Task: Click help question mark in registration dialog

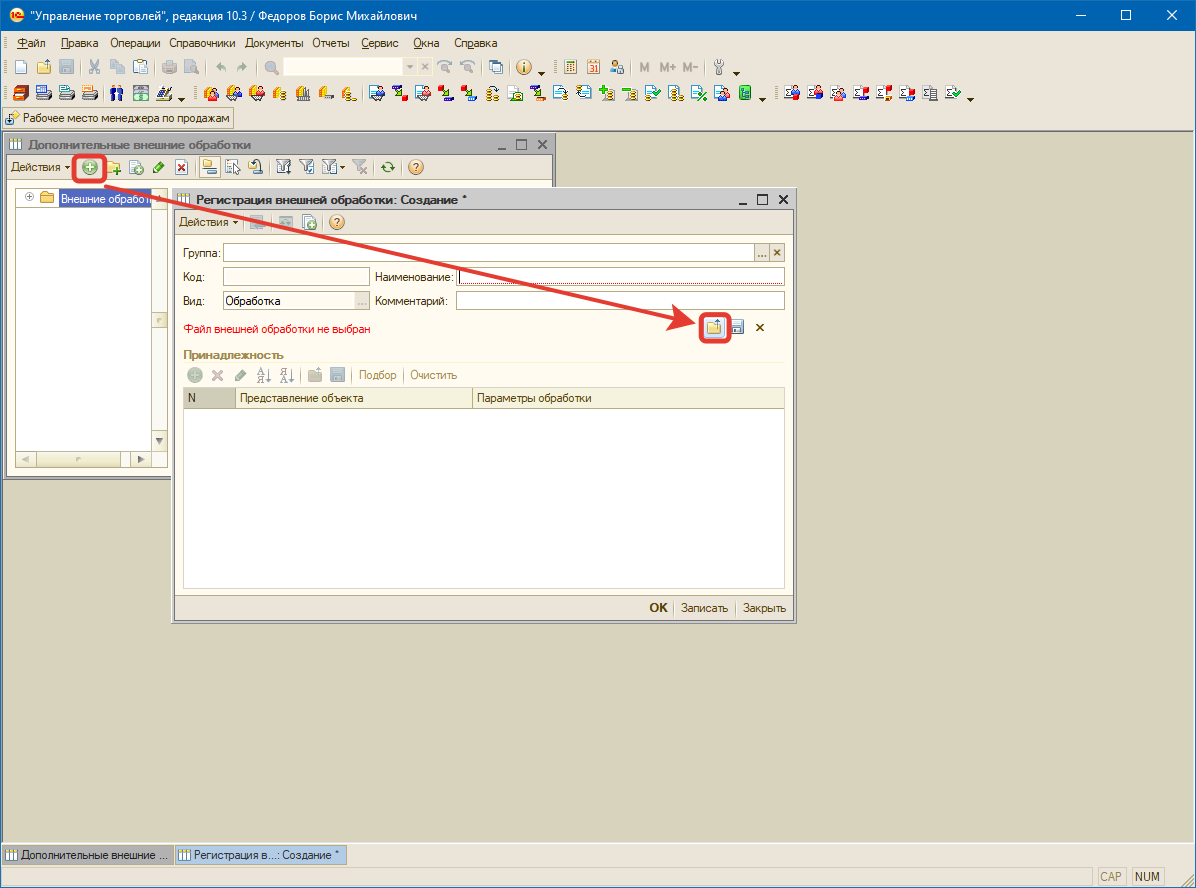Action: [x=337, y=222]
